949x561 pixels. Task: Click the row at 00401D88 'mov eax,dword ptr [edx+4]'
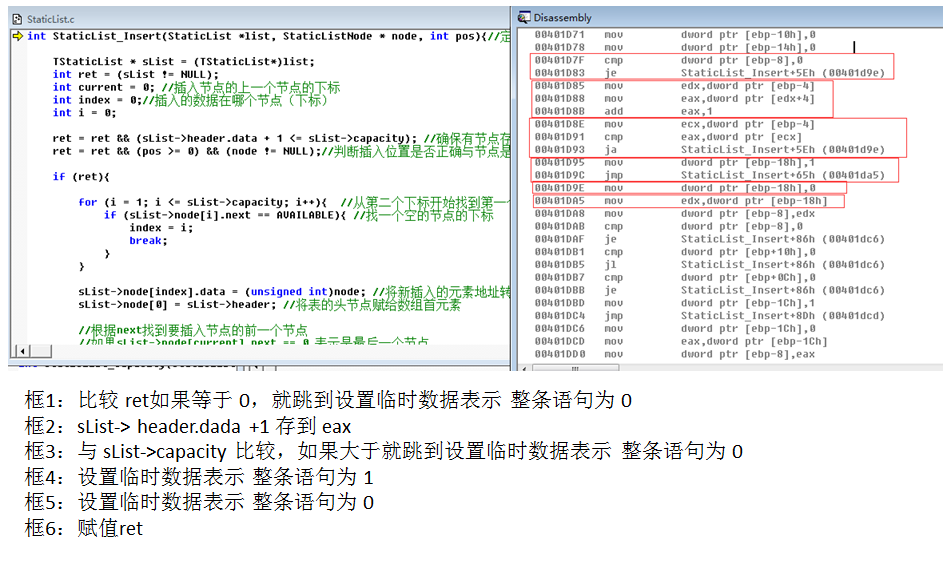pyautogui.click(x=674, y=98)
